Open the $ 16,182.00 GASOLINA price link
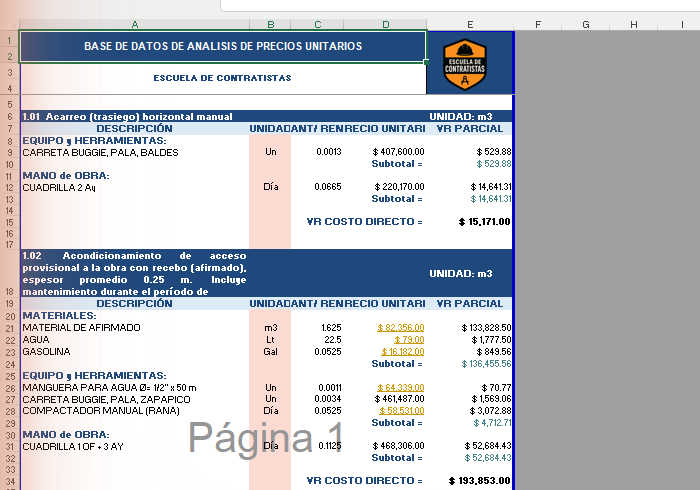The image size is (700, 490). pyautogui.click(x=402, y=352)
